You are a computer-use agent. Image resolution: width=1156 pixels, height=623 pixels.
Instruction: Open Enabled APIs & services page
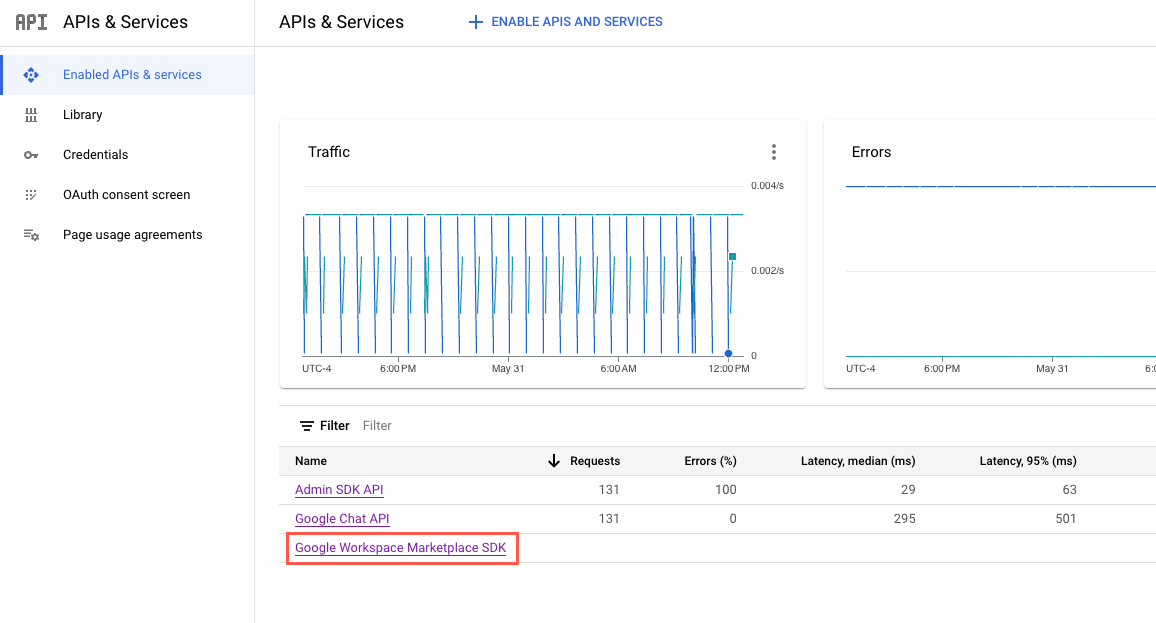coord(132,75)
